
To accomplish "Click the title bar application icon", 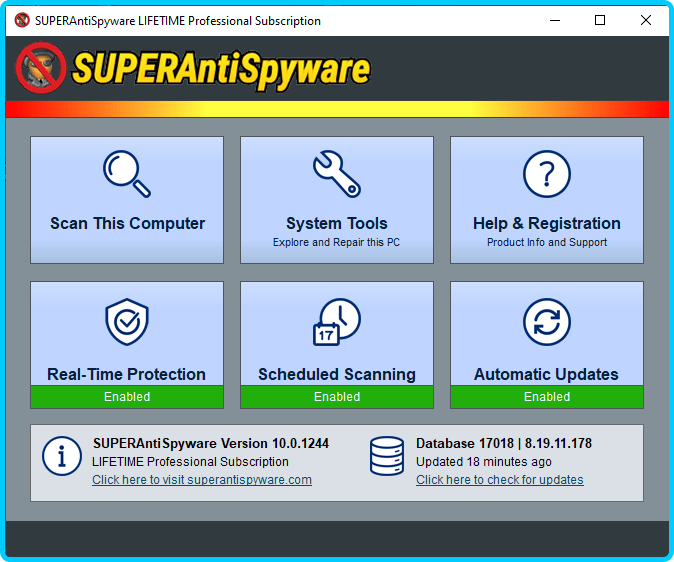I will click(22, 20).
